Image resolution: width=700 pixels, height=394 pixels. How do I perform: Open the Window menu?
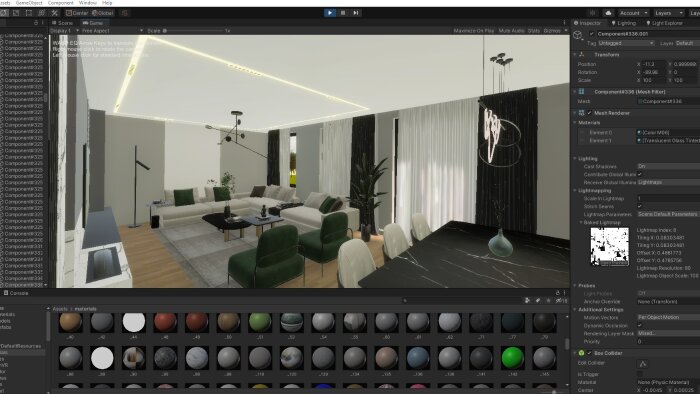pyautogui.click(x=88, y=3)
